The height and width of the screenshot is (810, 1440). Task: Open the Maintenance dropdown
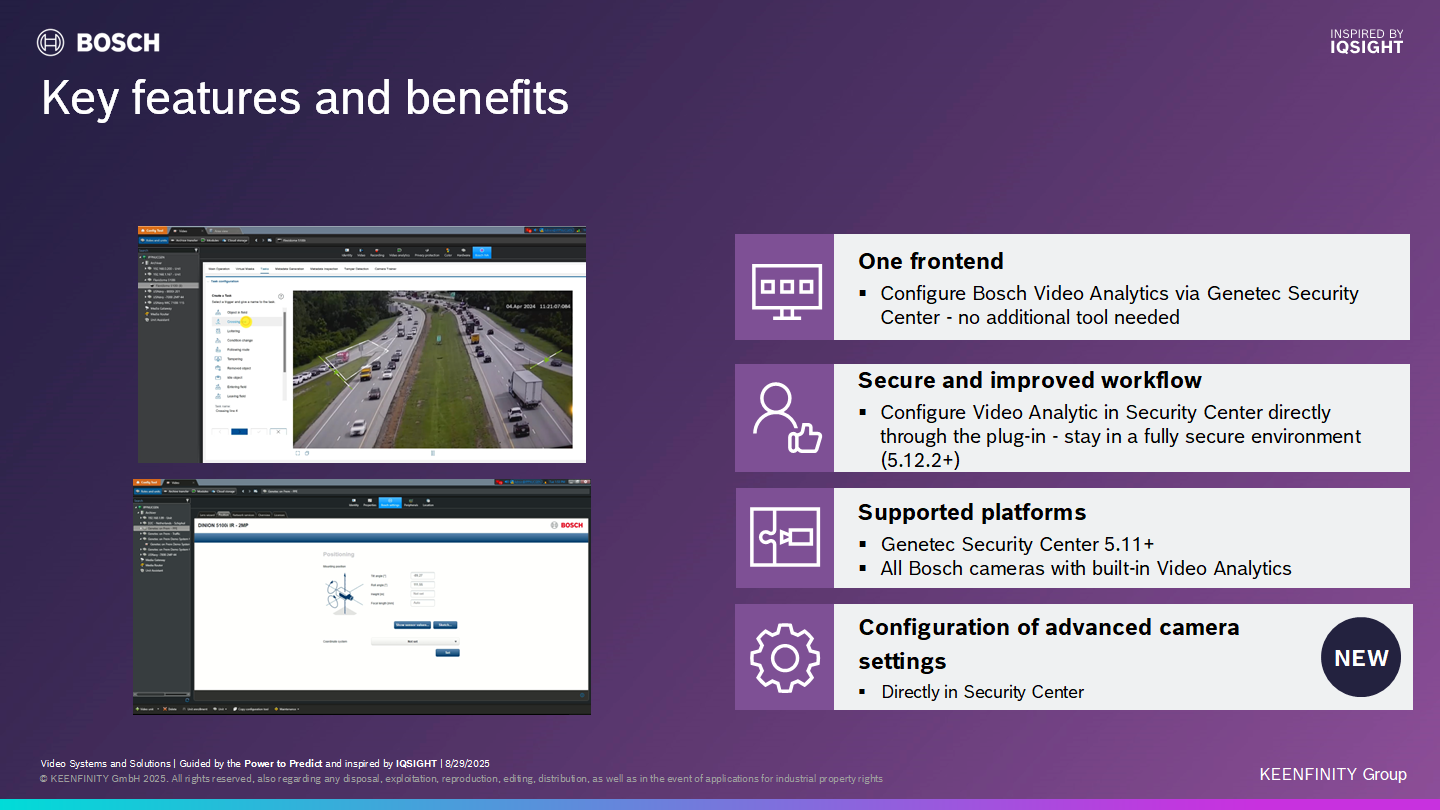287,709
